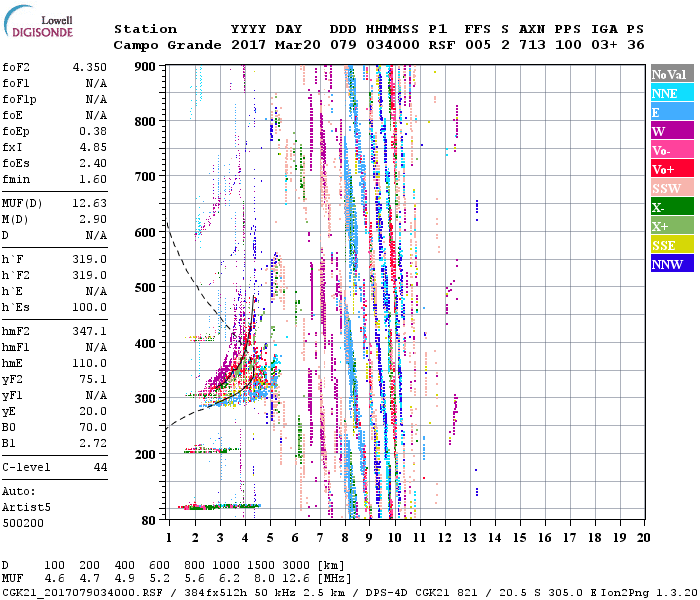Click the MUF(D) value 12.63

point(90,204)
